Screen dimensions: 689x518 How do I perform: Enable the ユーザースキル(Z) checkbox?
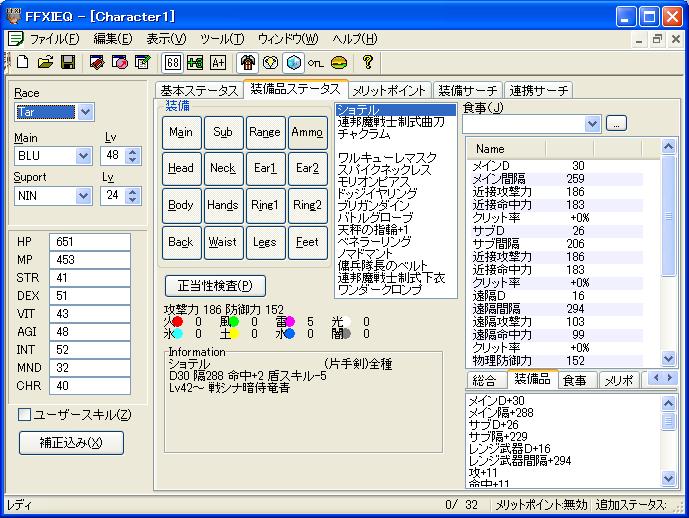click(x=25, y=414)
